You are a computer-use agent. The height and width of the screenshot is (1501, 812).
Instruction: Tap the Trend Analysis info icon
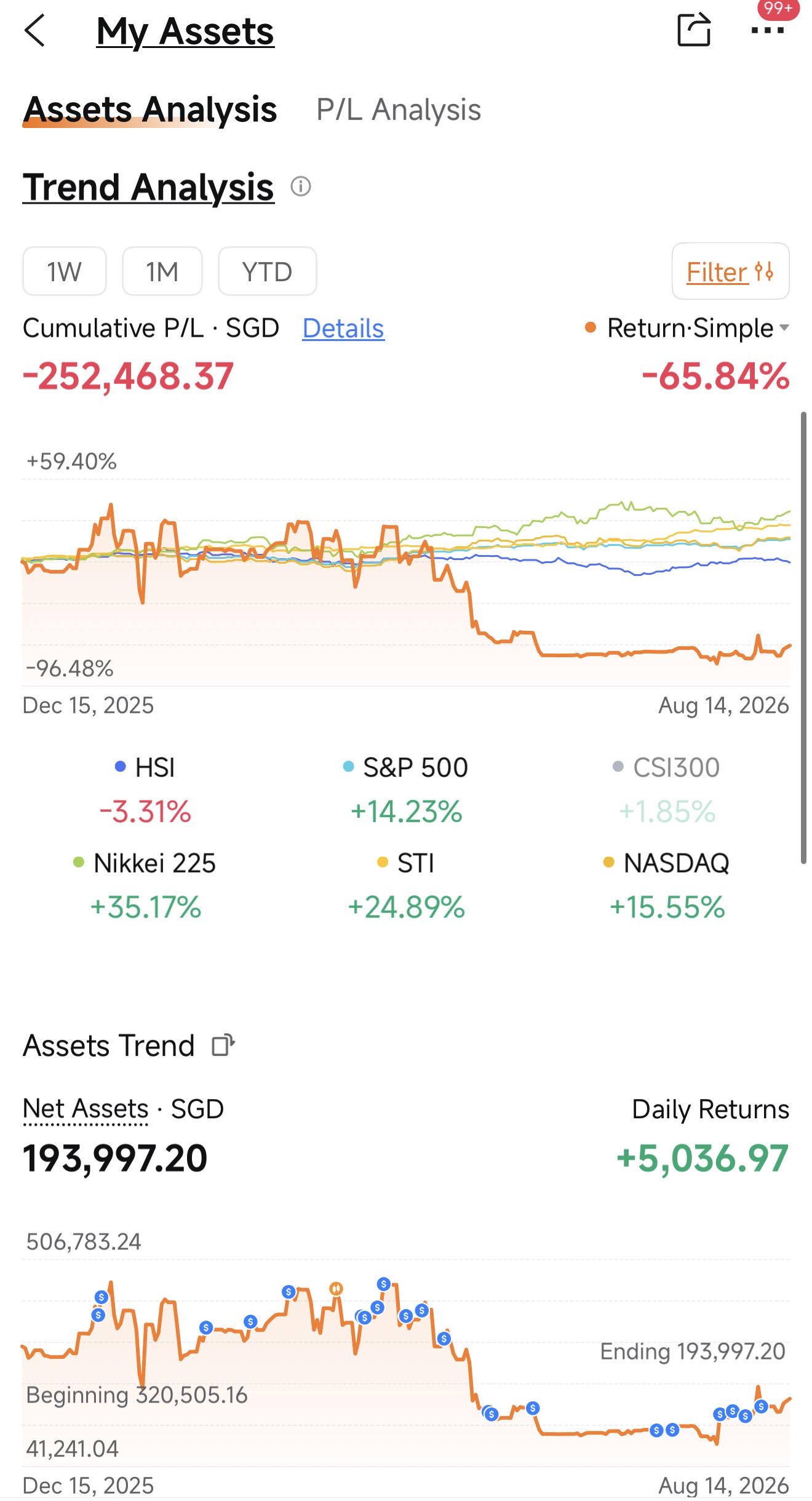[301, 186]
